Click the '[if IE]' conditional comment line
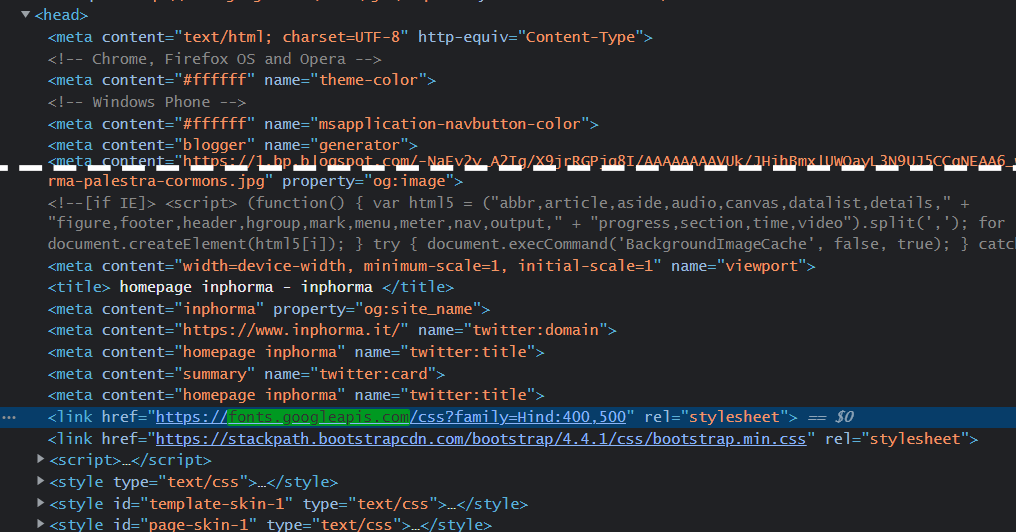This screenshot has height=532, width=1016. [508, 203]
